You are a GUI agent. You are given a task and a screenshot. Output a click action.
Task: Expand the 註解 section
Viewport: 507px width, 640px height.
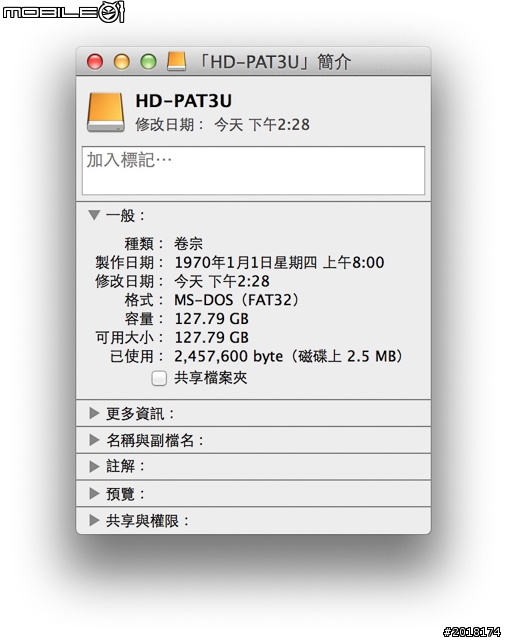(94, 466)
